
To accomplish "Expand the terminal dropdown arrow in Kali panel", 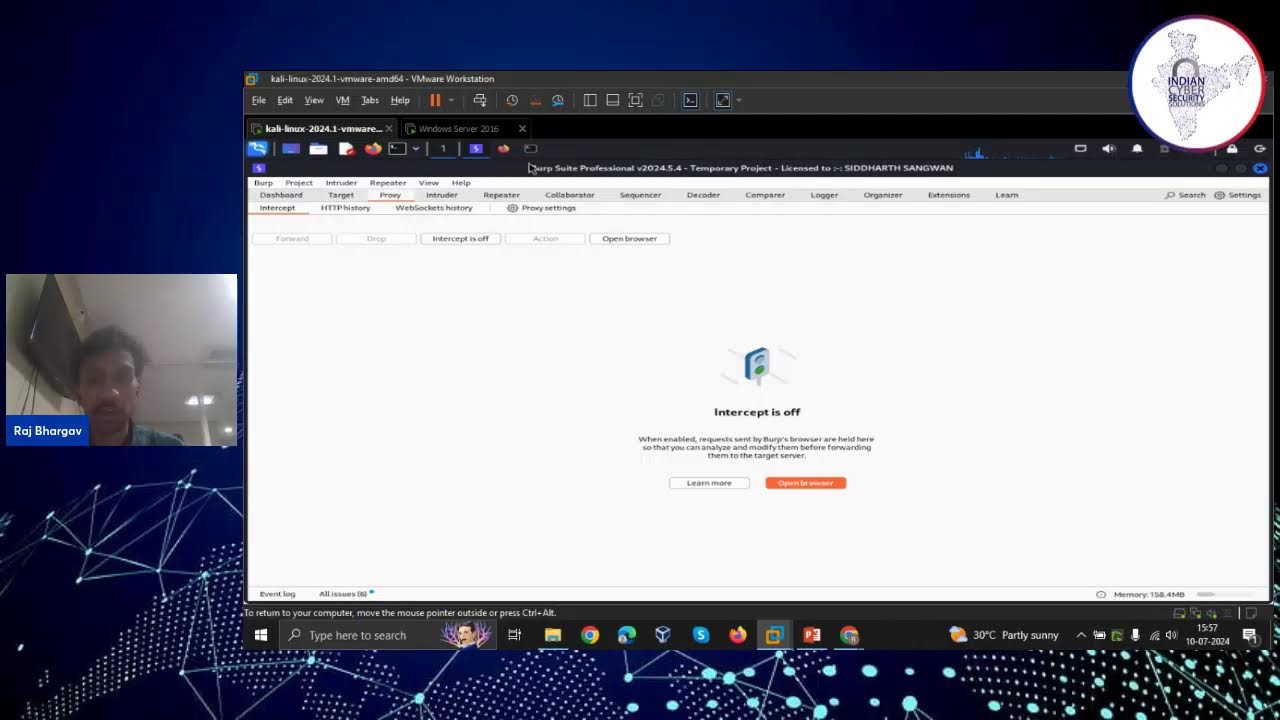I will 415,149.
